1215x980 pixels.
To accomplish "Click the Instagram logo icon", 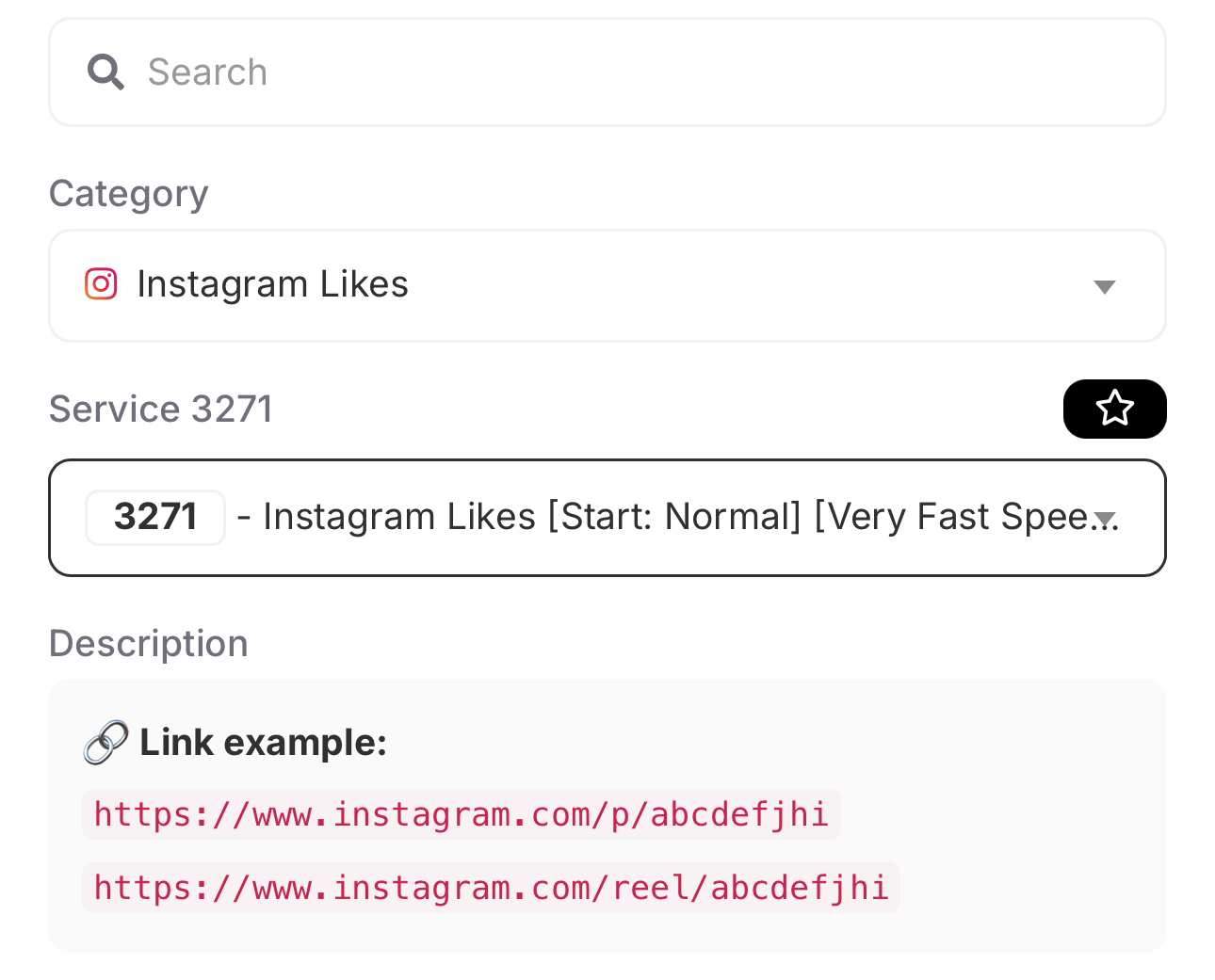I will click(x=101, y=284).
